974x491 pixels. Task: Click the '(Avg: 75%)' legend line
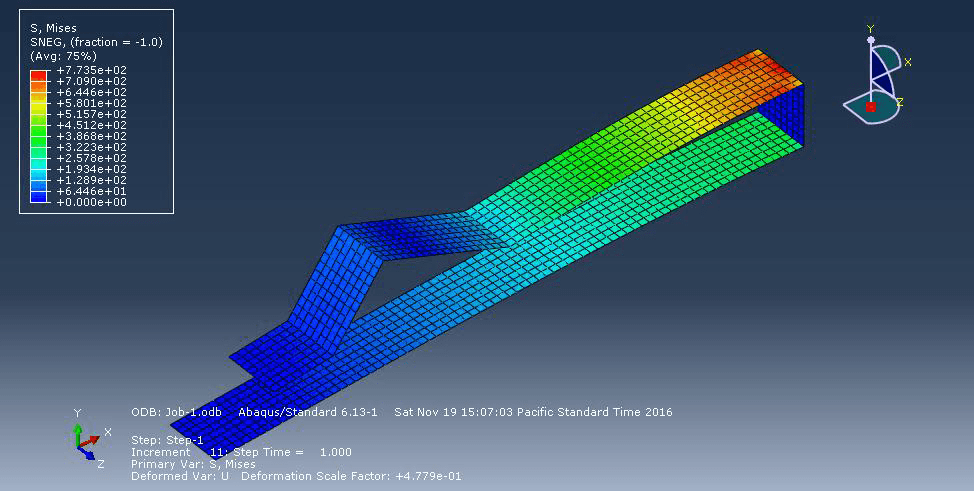click(63, 56)
